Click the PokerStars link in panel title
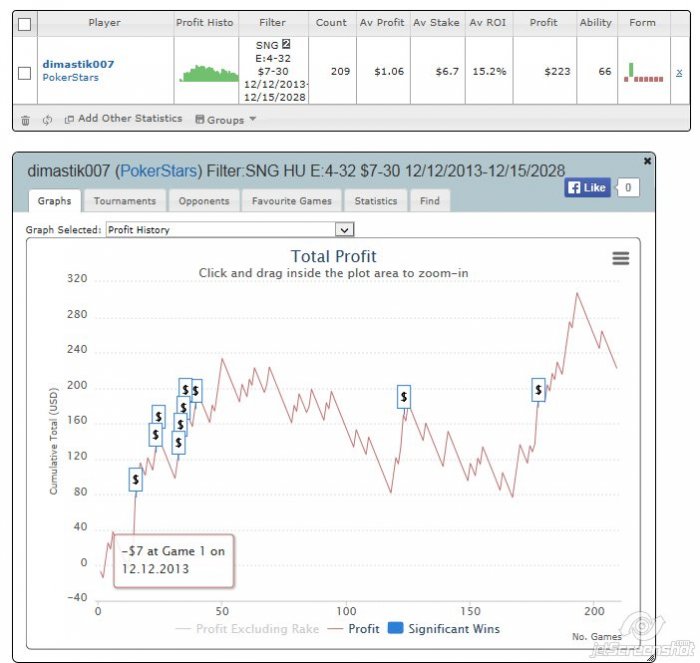 point(159,171)
